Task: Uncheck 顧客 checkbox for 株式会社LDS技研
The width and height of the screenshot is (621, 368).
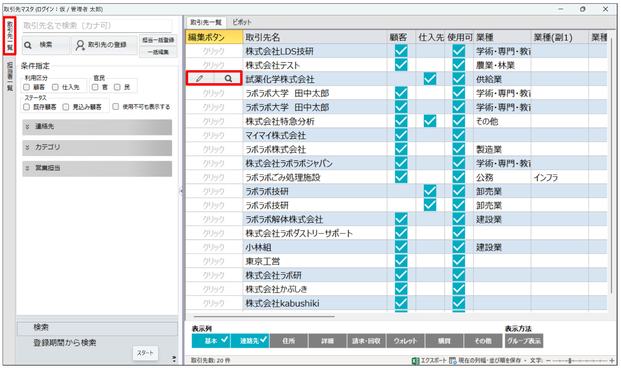Action: (x=401, y=51)
